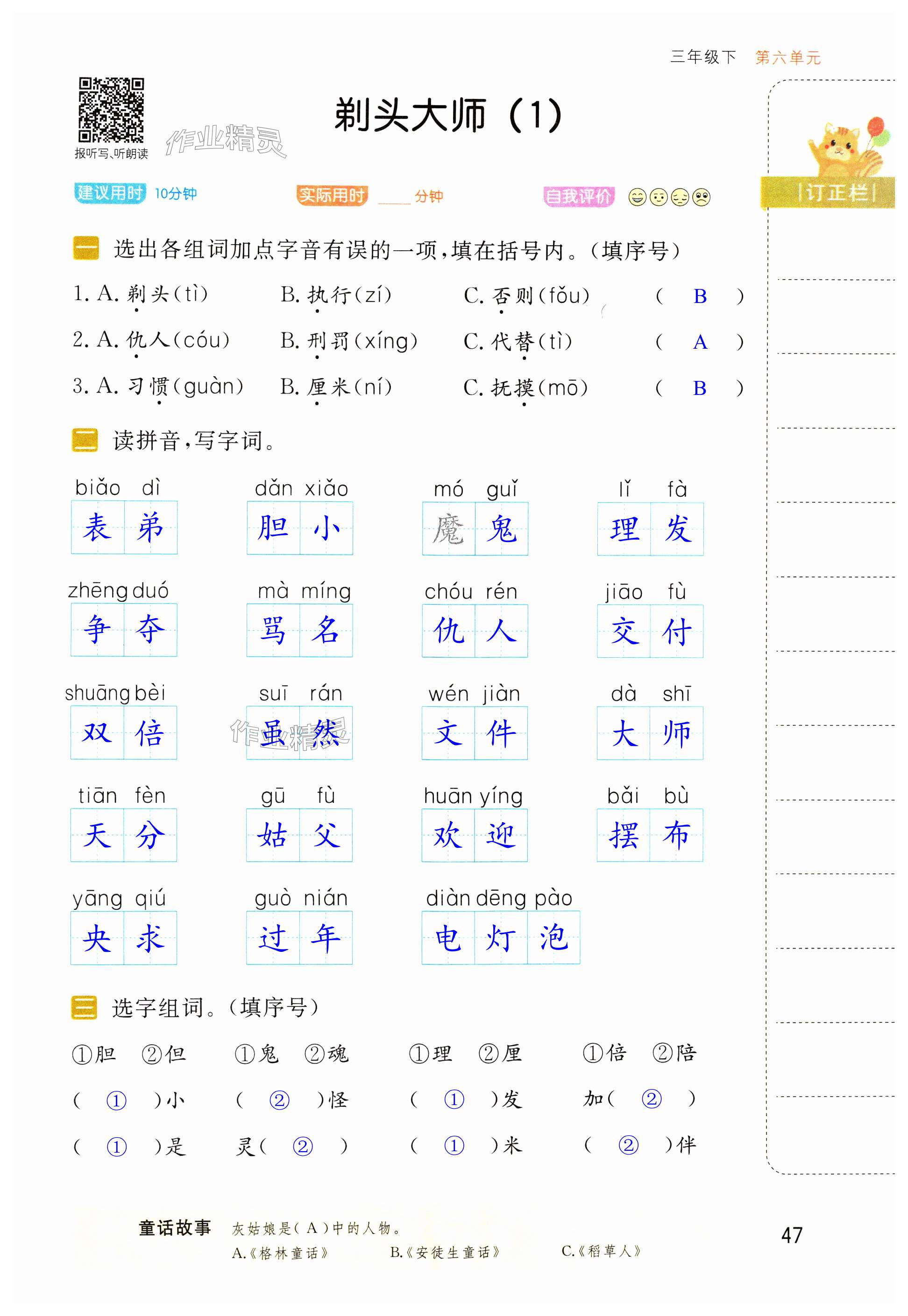The image size is (908, 1316).
Task: Click the yellow section 二 marker
Action: point(85,440)
